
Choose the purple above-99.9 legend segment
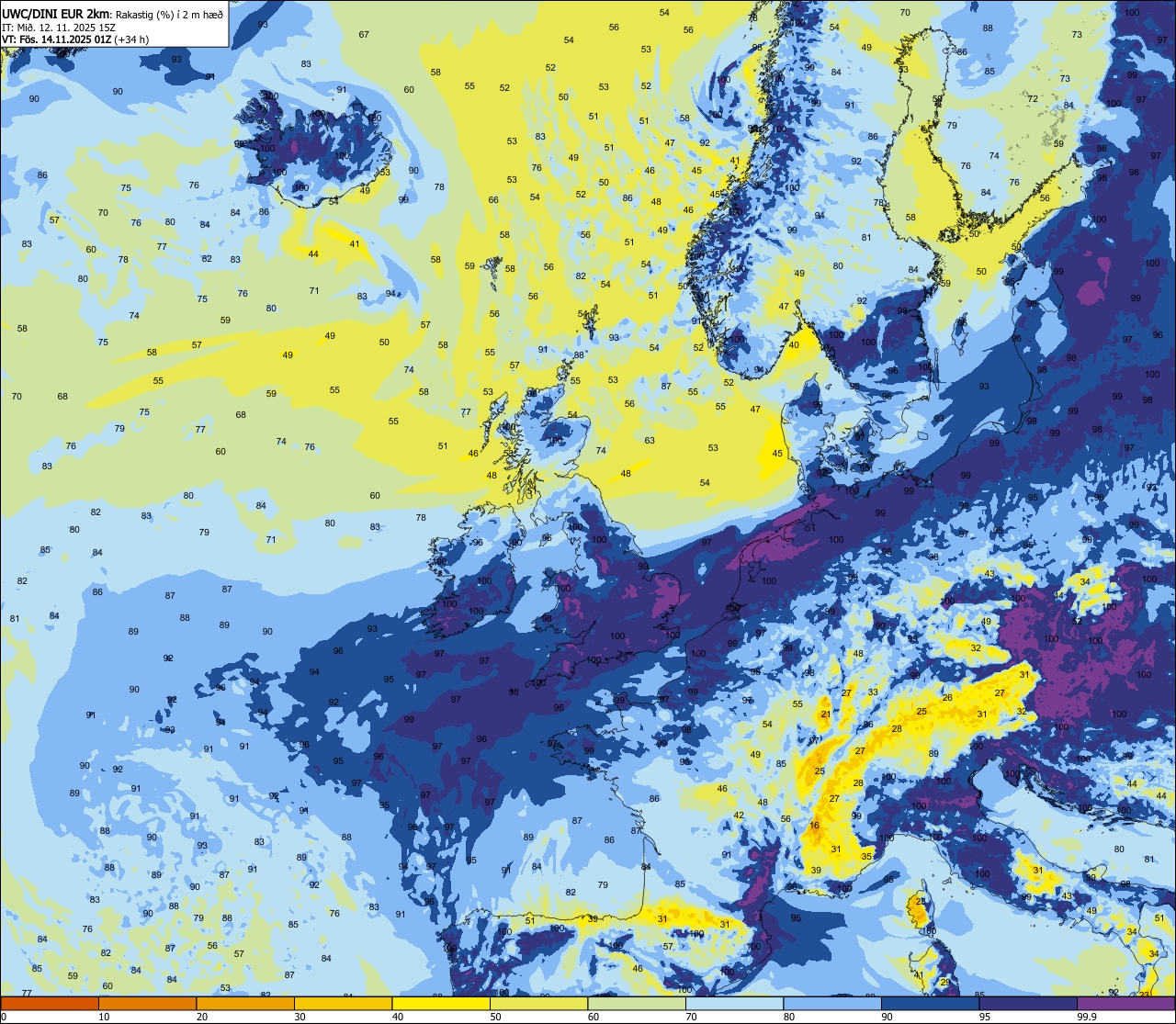[1125, 1004]
